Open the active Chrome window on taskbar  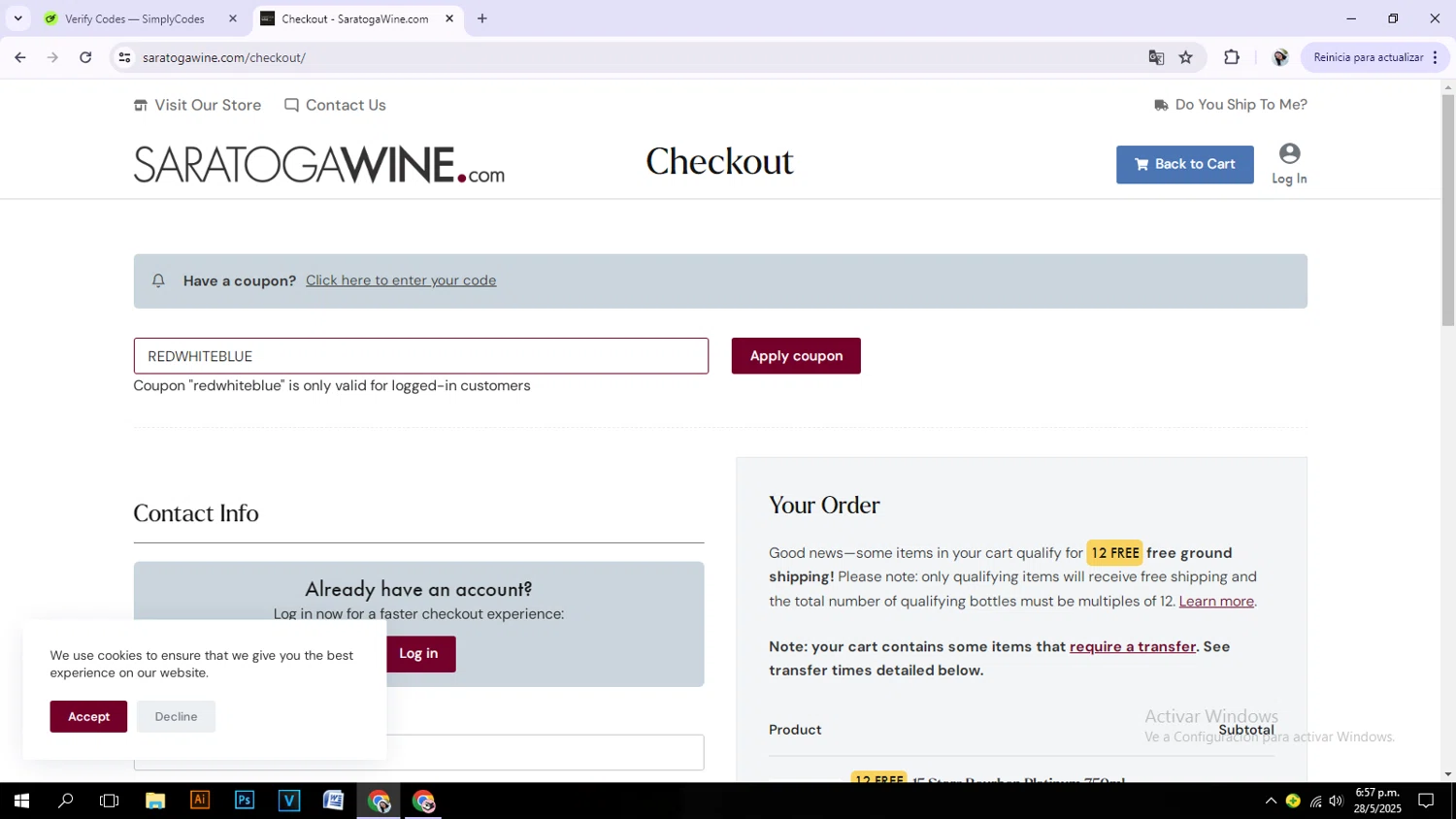click(x=379, y=801)
